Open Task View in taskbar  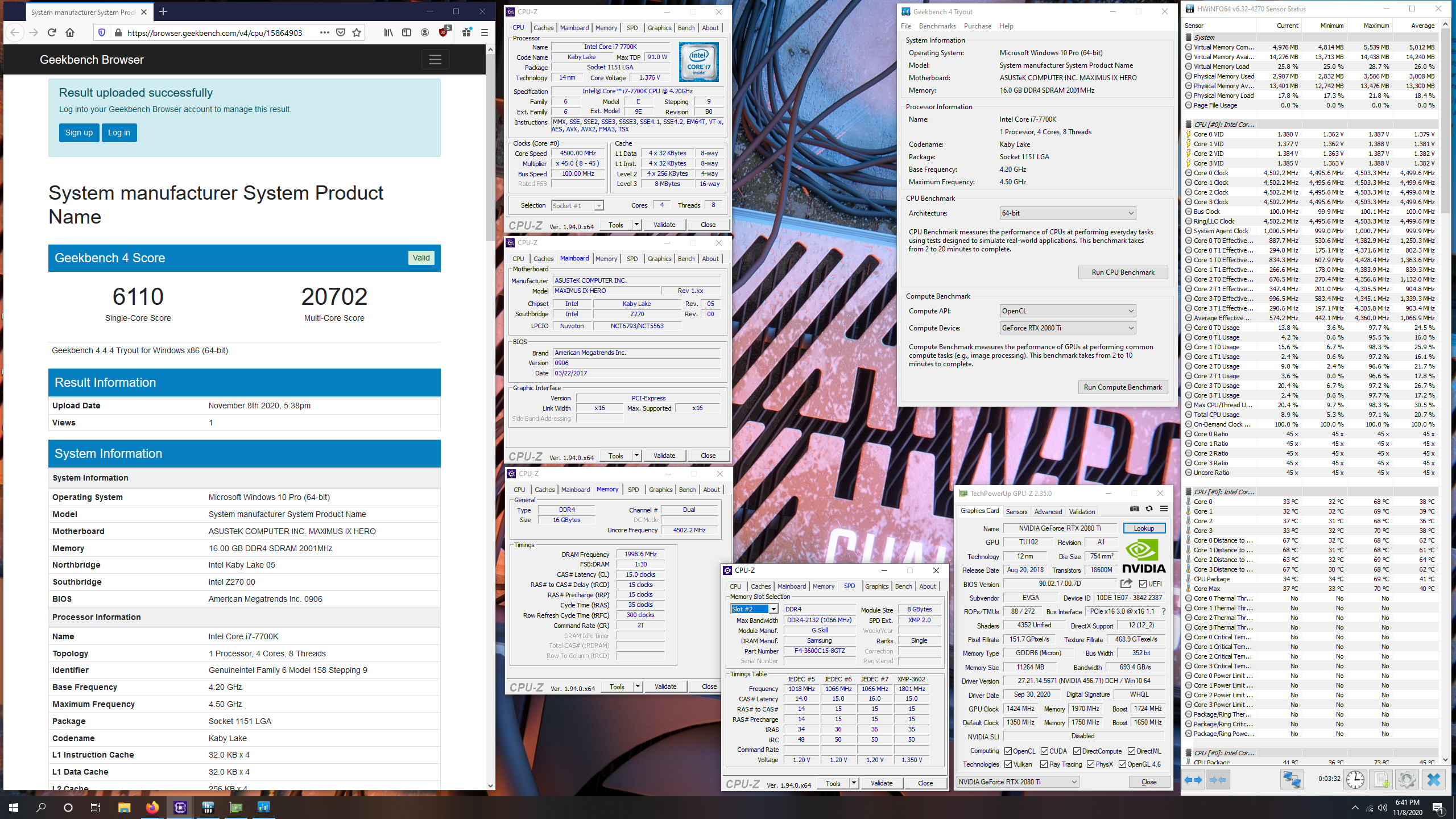(x=96, y=807)
